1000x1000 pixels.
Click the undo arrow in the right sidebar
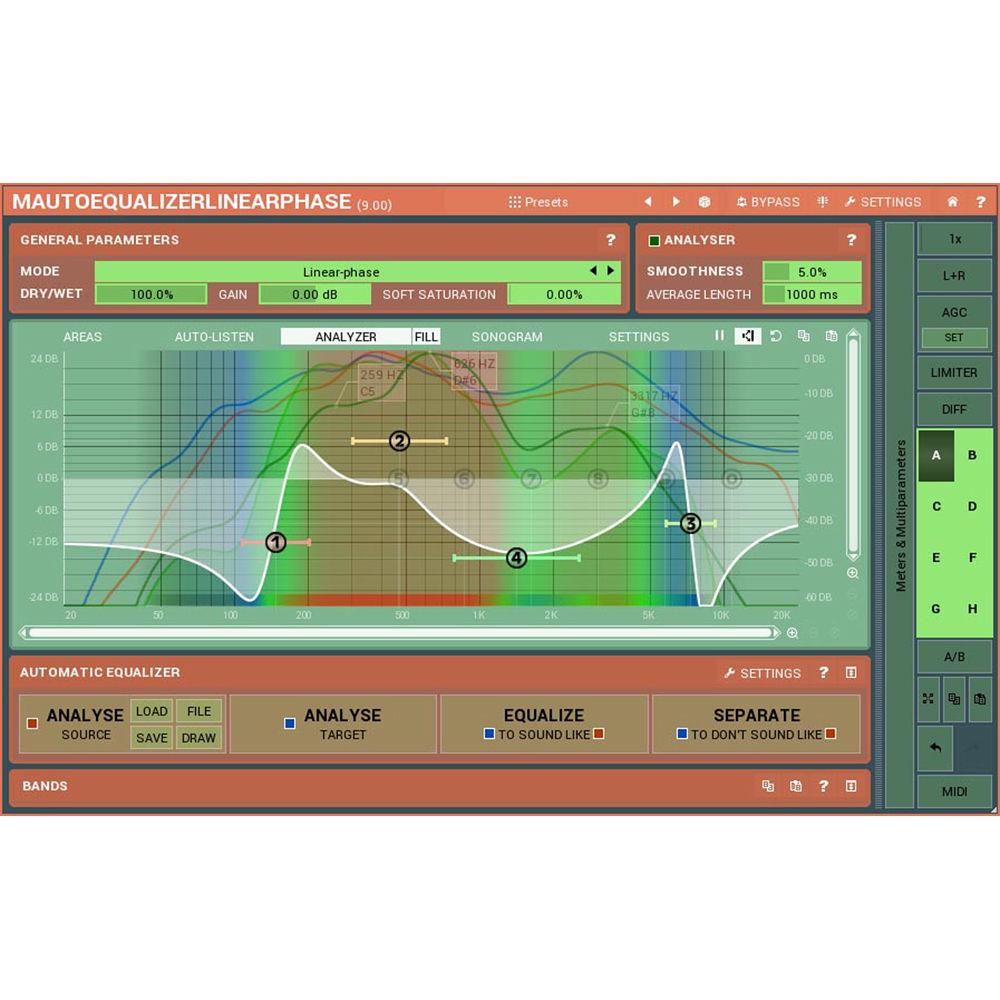pos(934,748)
